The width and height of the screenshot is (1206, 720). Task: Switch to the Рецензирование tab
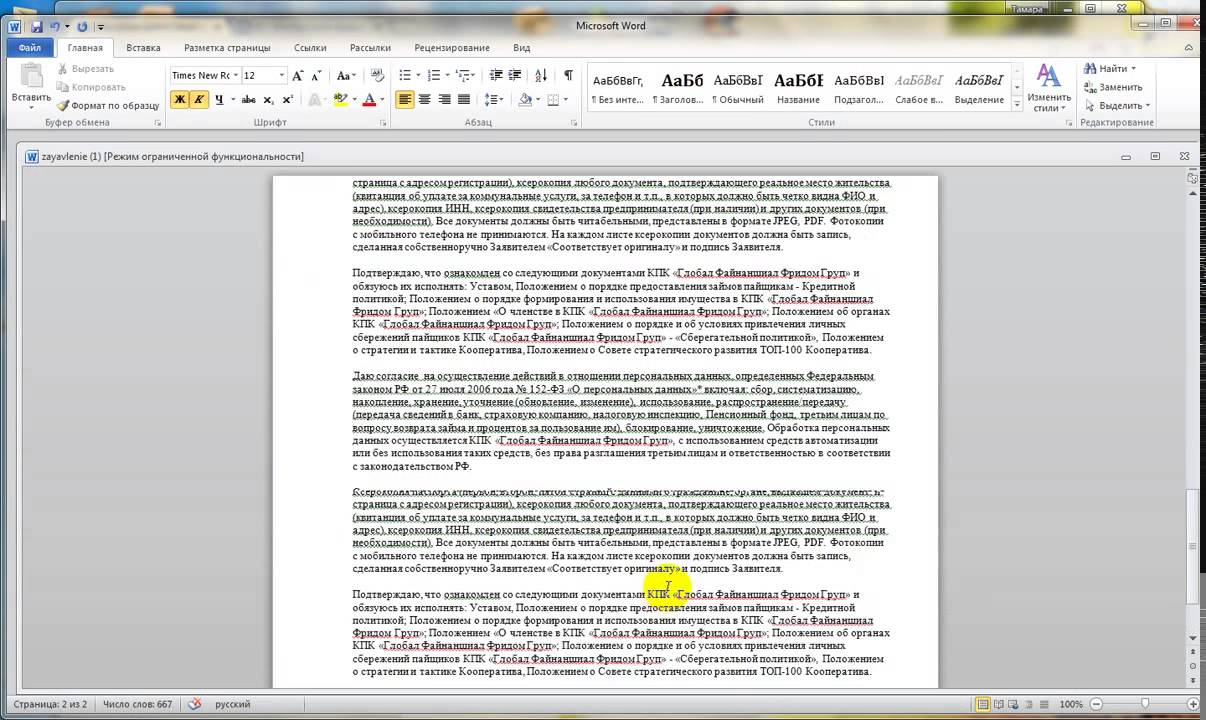(452, 47)
